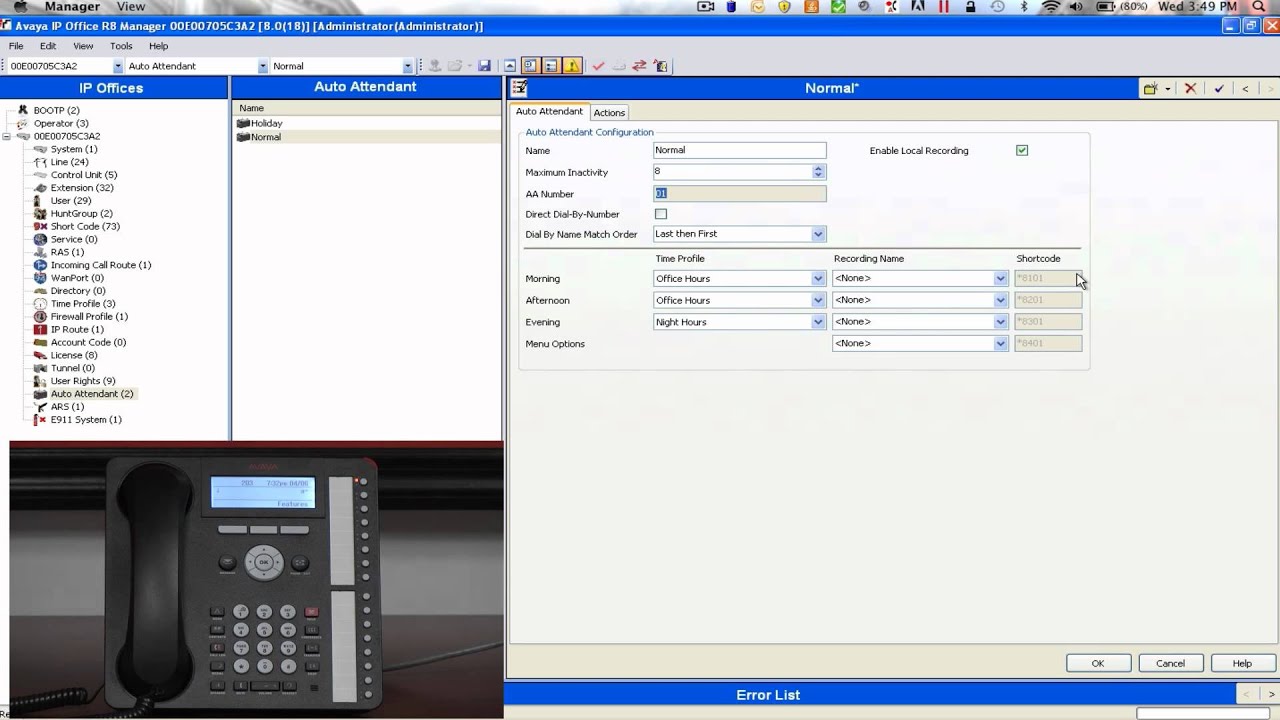Switch to the Actions tab
Image resolution: width=1280 pixels, height=720 pixels.
point(609,113)
